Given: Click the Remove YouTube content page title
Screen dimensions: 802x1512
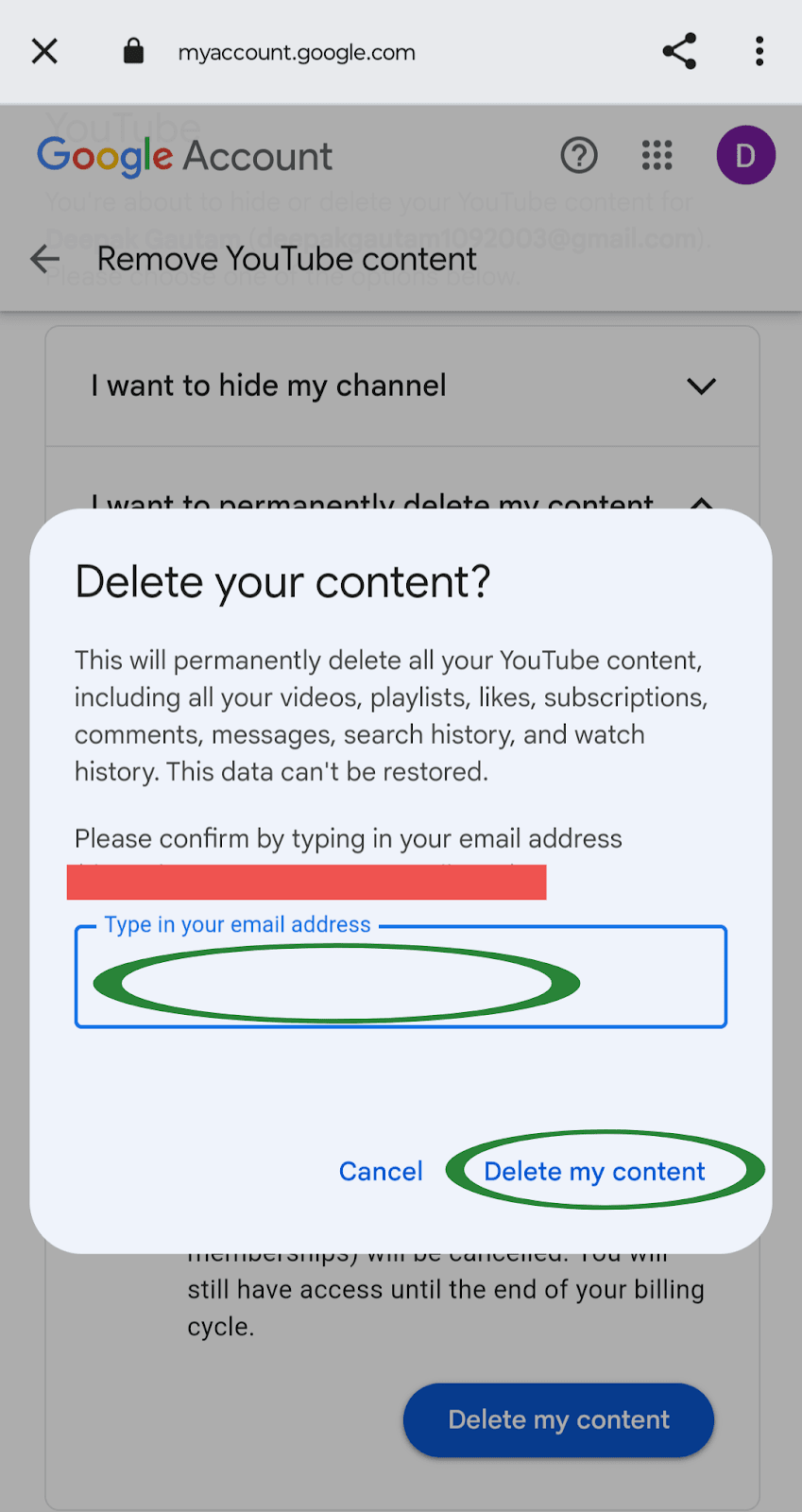Looking at the screenshot, I should coord(286,259).
